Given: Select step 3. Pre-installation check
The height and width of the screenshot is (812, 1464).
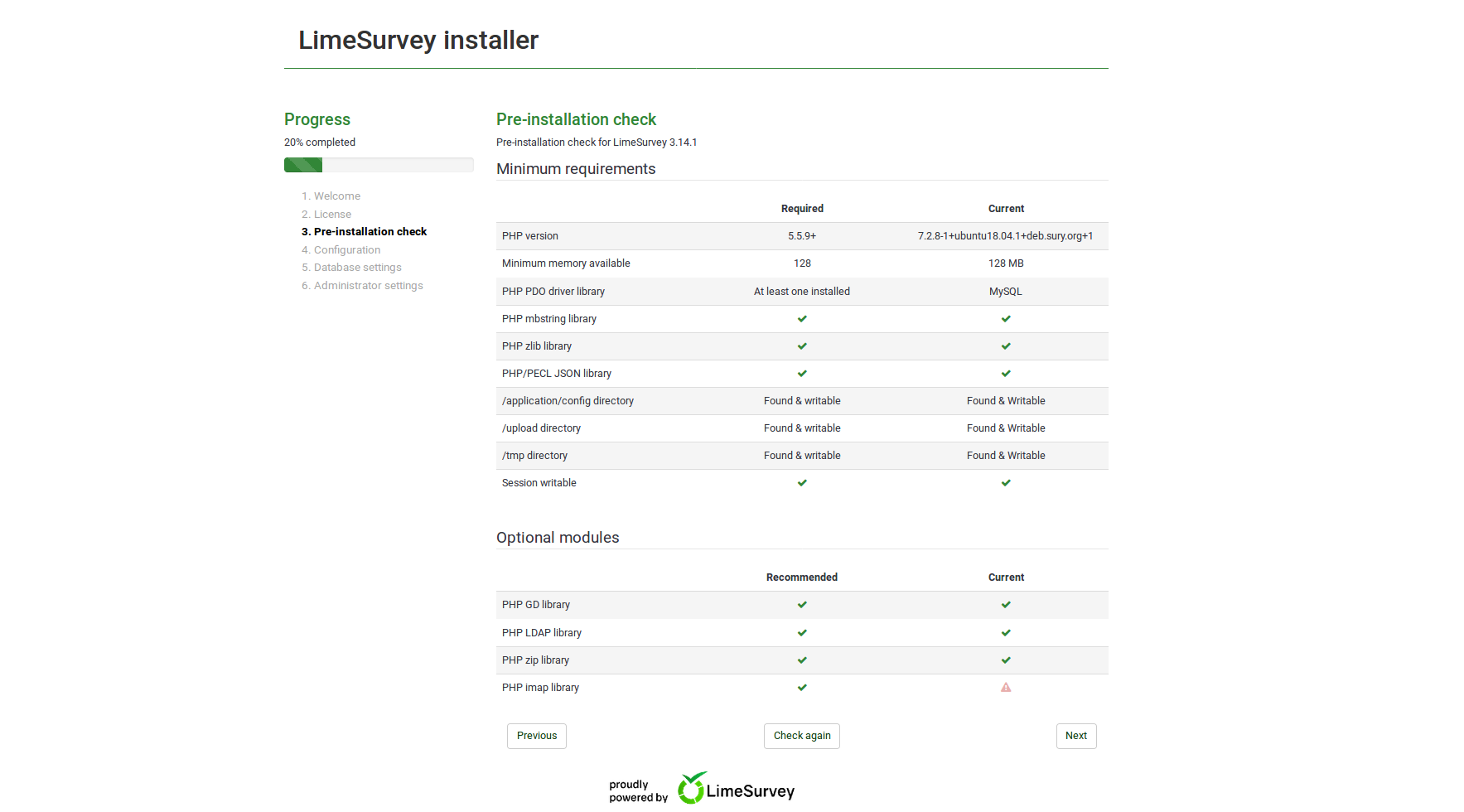Looking at the screenshot, I should (x=365, y=232).
